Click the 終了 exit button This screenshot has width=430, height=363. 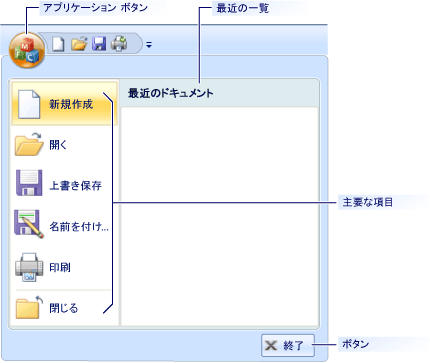(288, 345)
